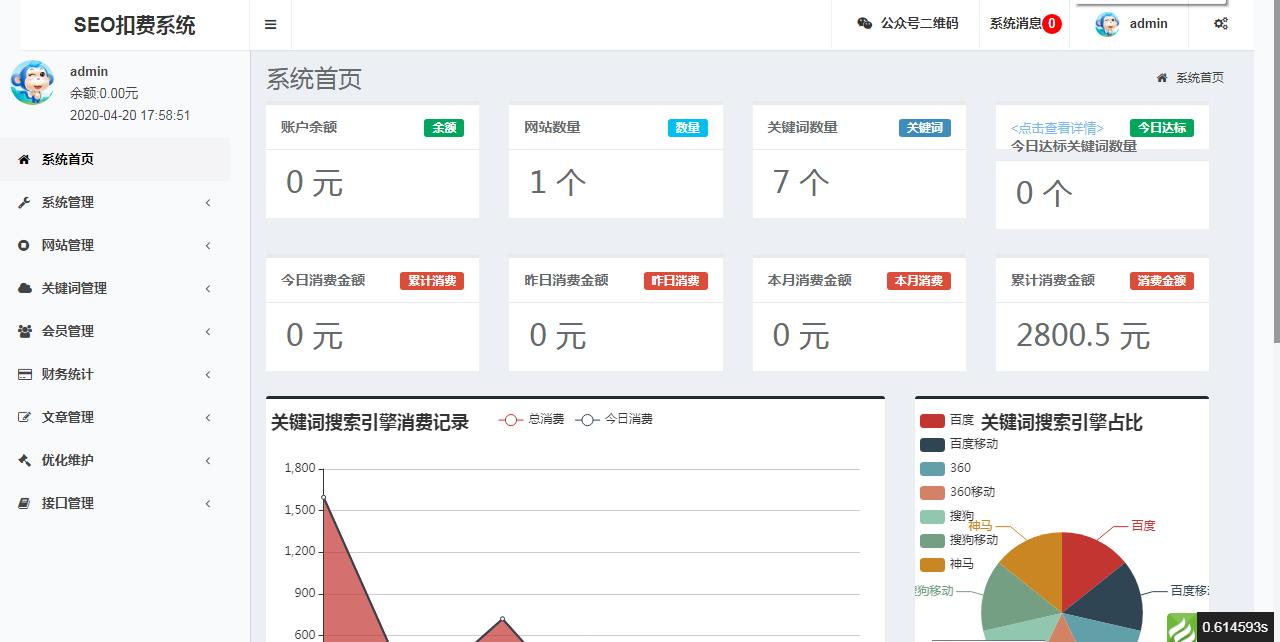Click the blue 数量 badge
Viewport: 1280px width, 642px height.
coord(688,128)
